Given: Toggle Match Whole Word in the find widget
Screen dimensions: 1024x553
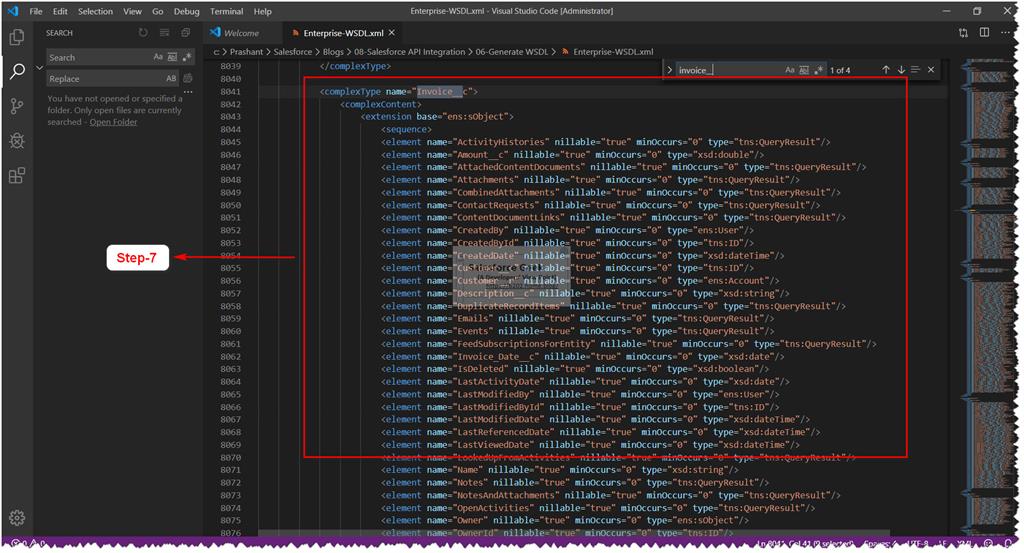Looking at the screenshot, I should [805, 70].
